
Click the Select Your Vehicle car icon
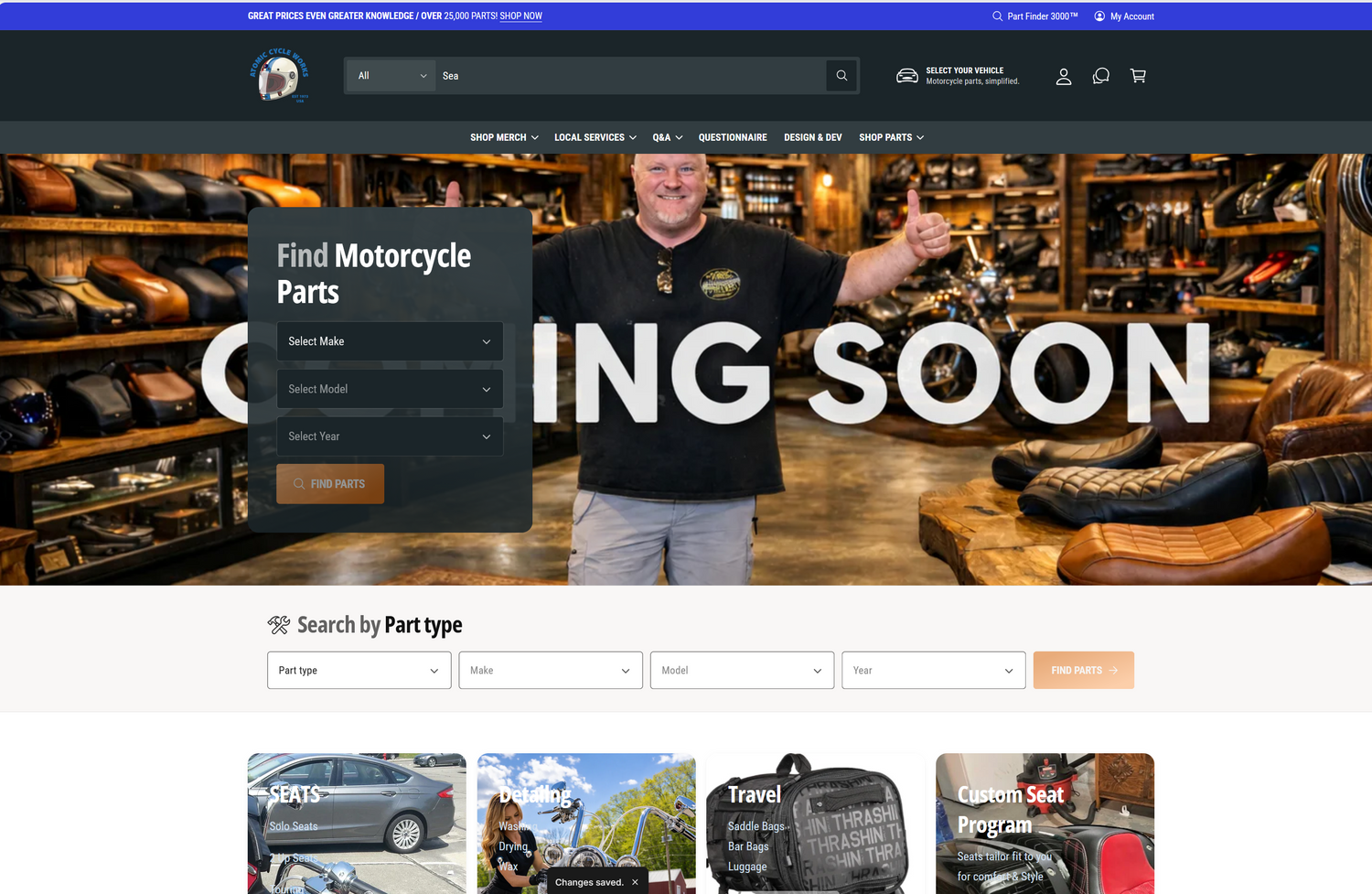(x=906, y=76)
